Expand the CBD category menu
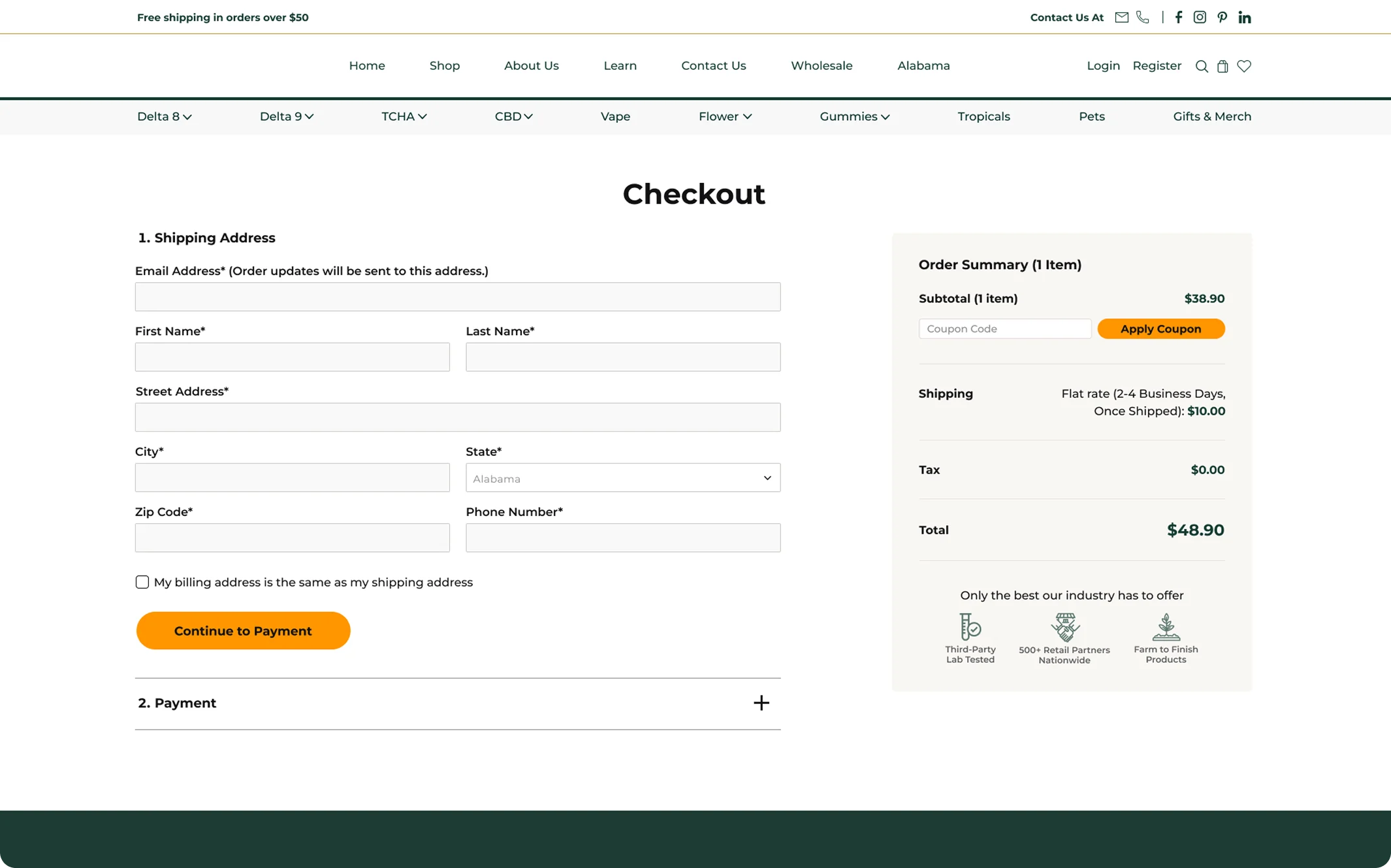This screenshot has height=868, width=1391. (514, 116)
